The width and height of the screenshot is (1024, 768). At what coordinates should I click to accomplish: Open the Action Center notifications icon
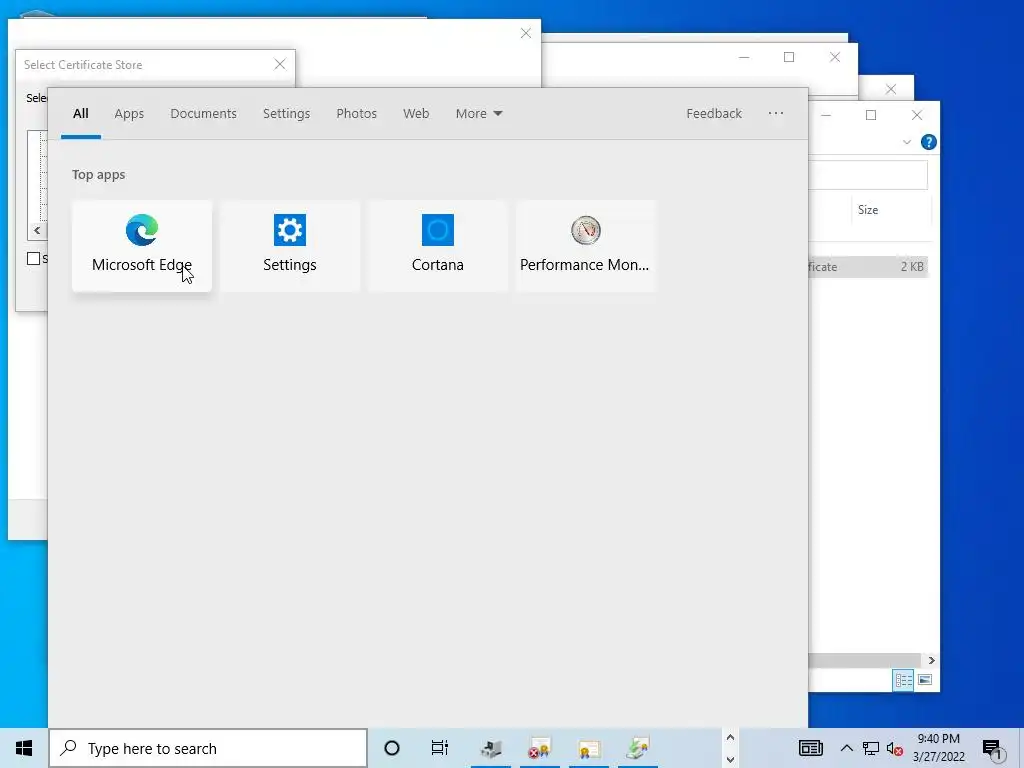993,750
